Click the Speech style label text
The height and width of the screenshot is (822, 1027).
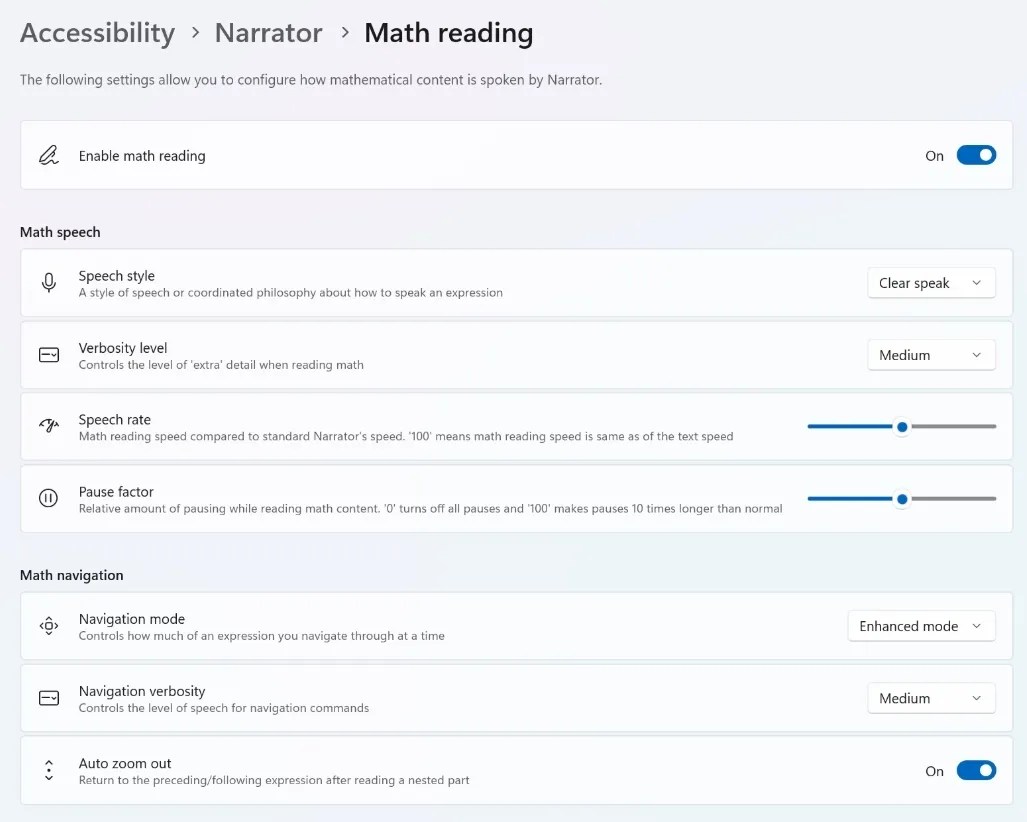click(117, 276)
